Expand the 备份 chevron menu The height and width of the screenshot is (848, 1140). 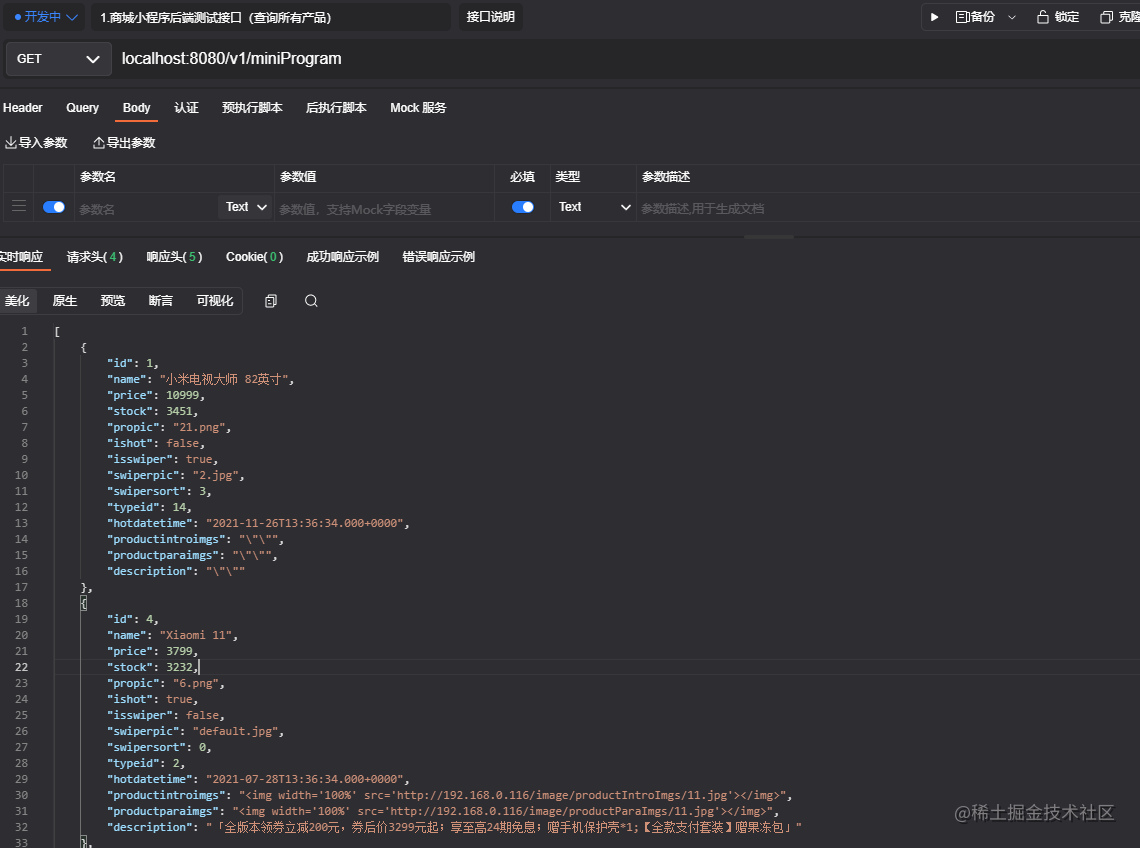click(x=1010, y=16)
